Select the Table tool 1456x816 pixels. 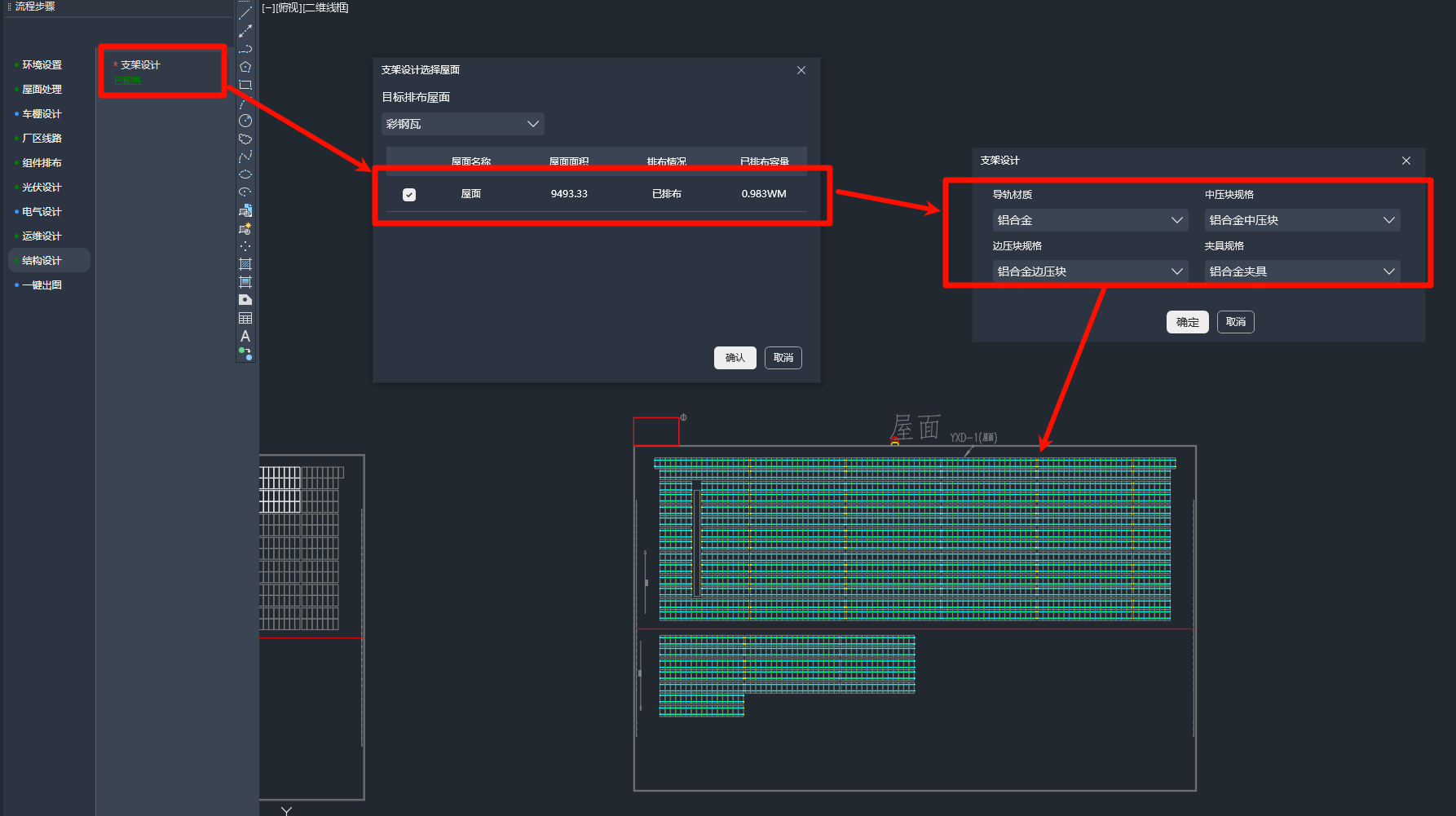(x=245, y=318)
